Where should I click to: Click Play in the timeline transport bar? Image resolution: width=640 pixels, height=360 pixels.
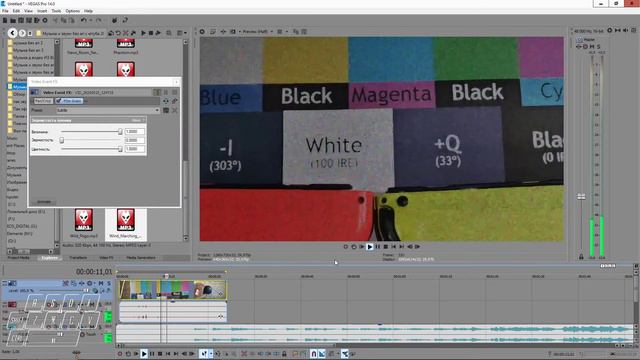(x=144, y=354)
